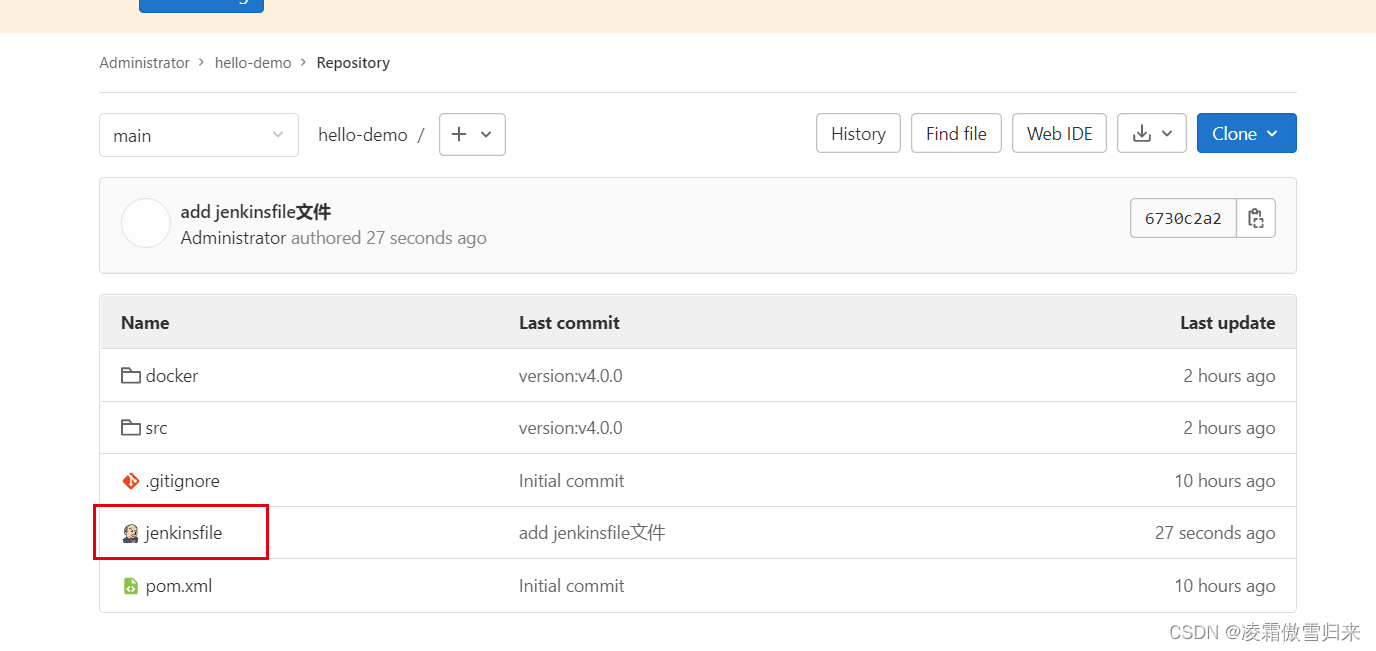This screenshot has height=651, width=1376.
Task: Open the commit 6730c2a2 link
Action: tap(1183, 218)
